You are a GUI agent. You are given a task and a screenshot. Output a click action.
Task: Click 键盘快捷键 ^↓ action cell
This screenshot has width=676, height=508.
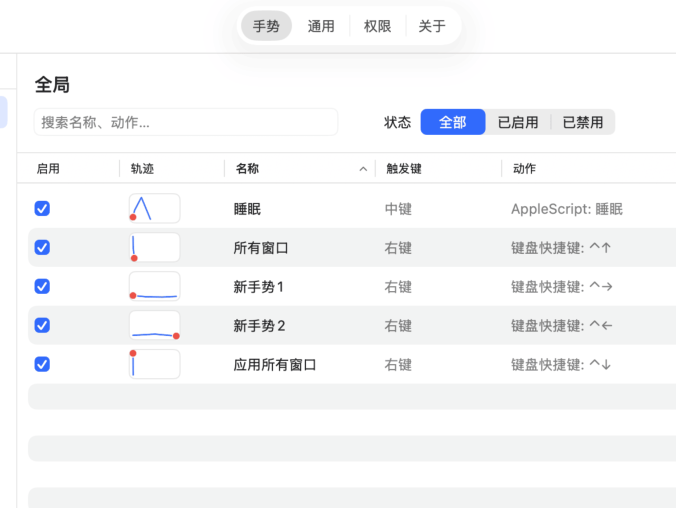pyautogui.click(x=561, y=365)
